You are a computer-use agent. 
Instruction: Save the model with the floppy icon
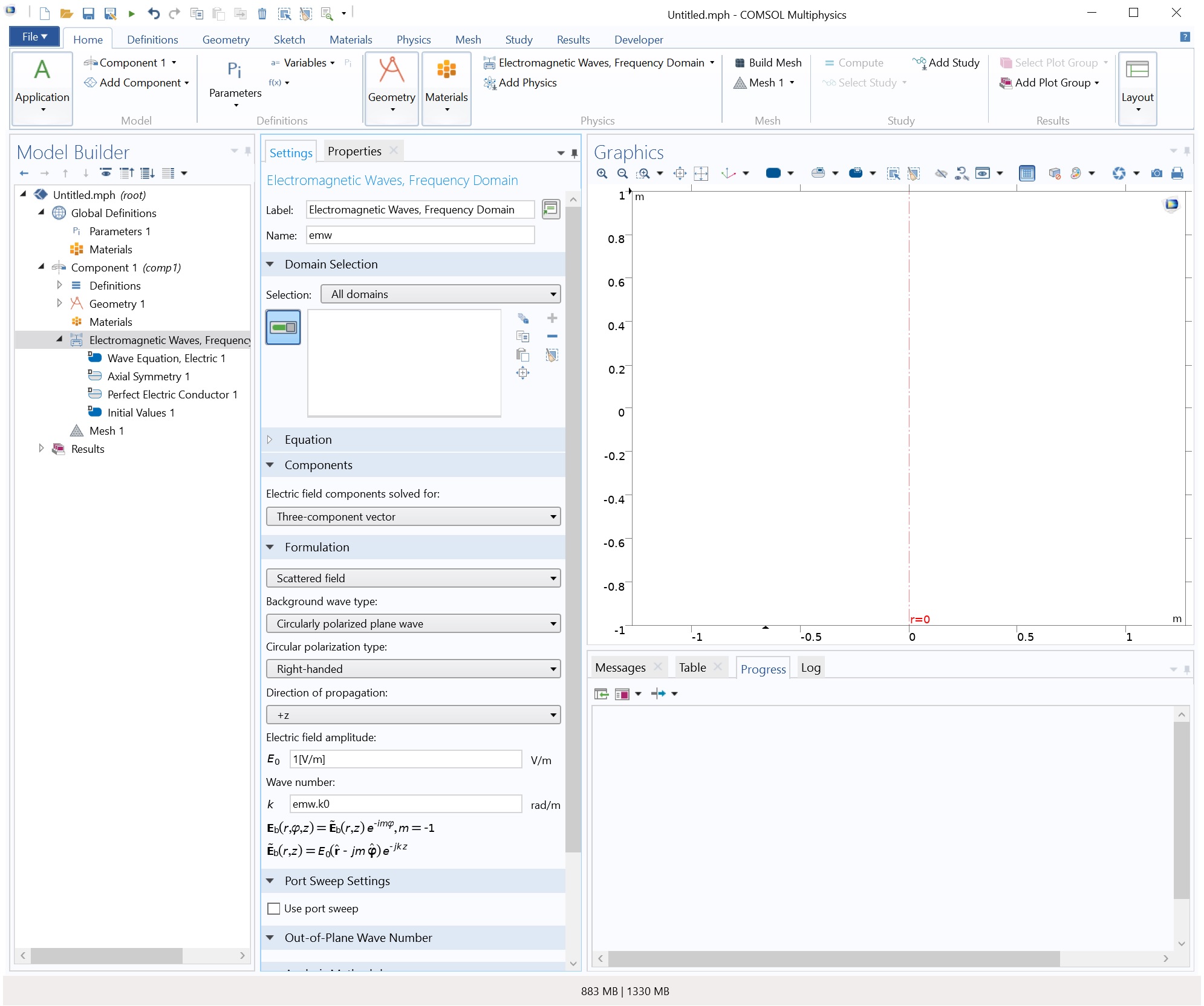coord(88,13)
